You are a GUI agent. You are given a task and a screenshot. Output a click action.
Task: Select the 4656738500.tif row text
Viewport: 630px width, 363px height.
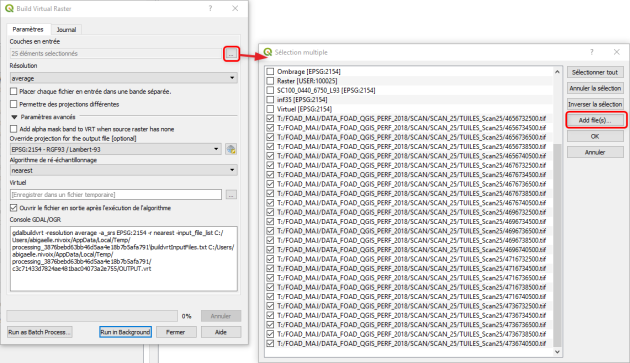point(411,146)
